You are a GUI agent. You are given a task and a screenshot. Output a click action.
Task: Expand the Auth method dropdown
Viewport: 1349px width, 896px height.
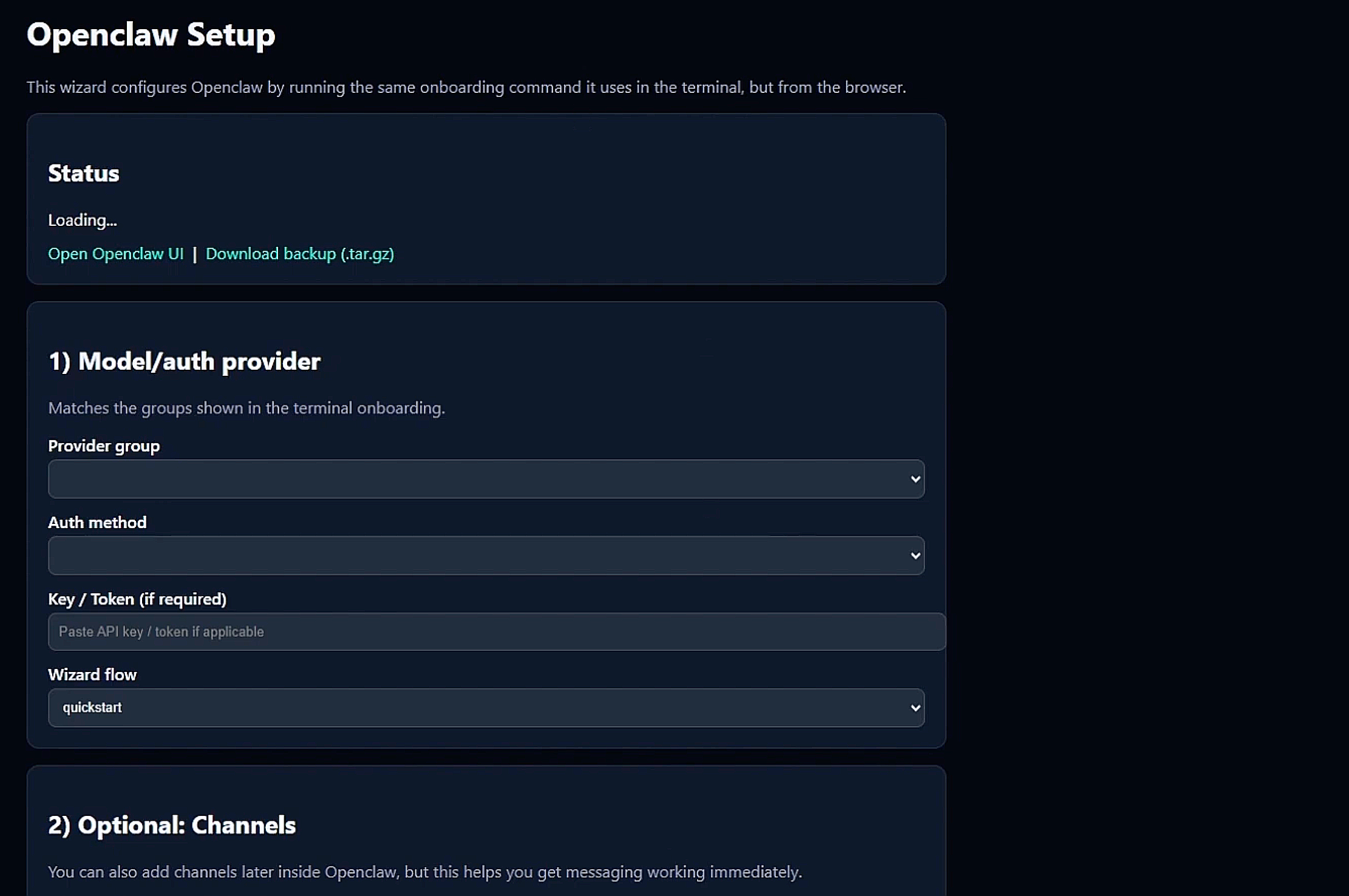pyautogui.click(x=486, y=555)
